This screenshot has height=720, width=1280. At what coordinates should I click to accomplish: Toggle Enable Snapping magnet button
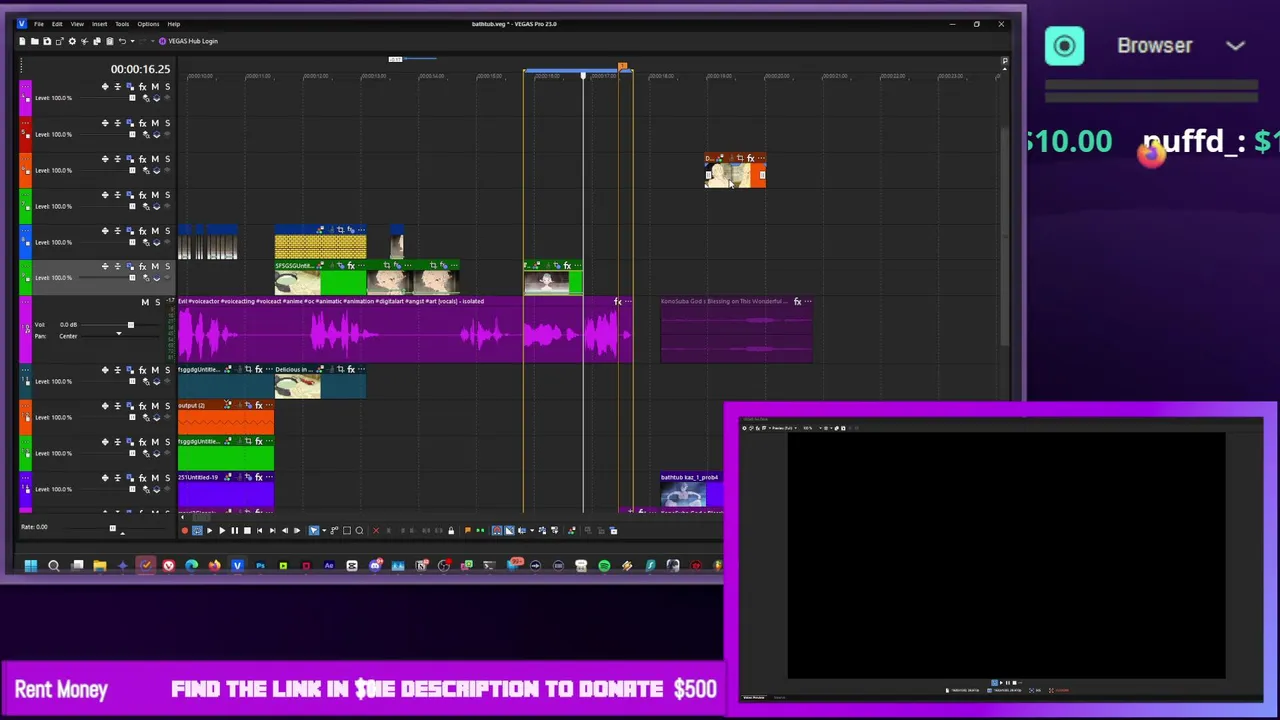[x=496, y=530]
